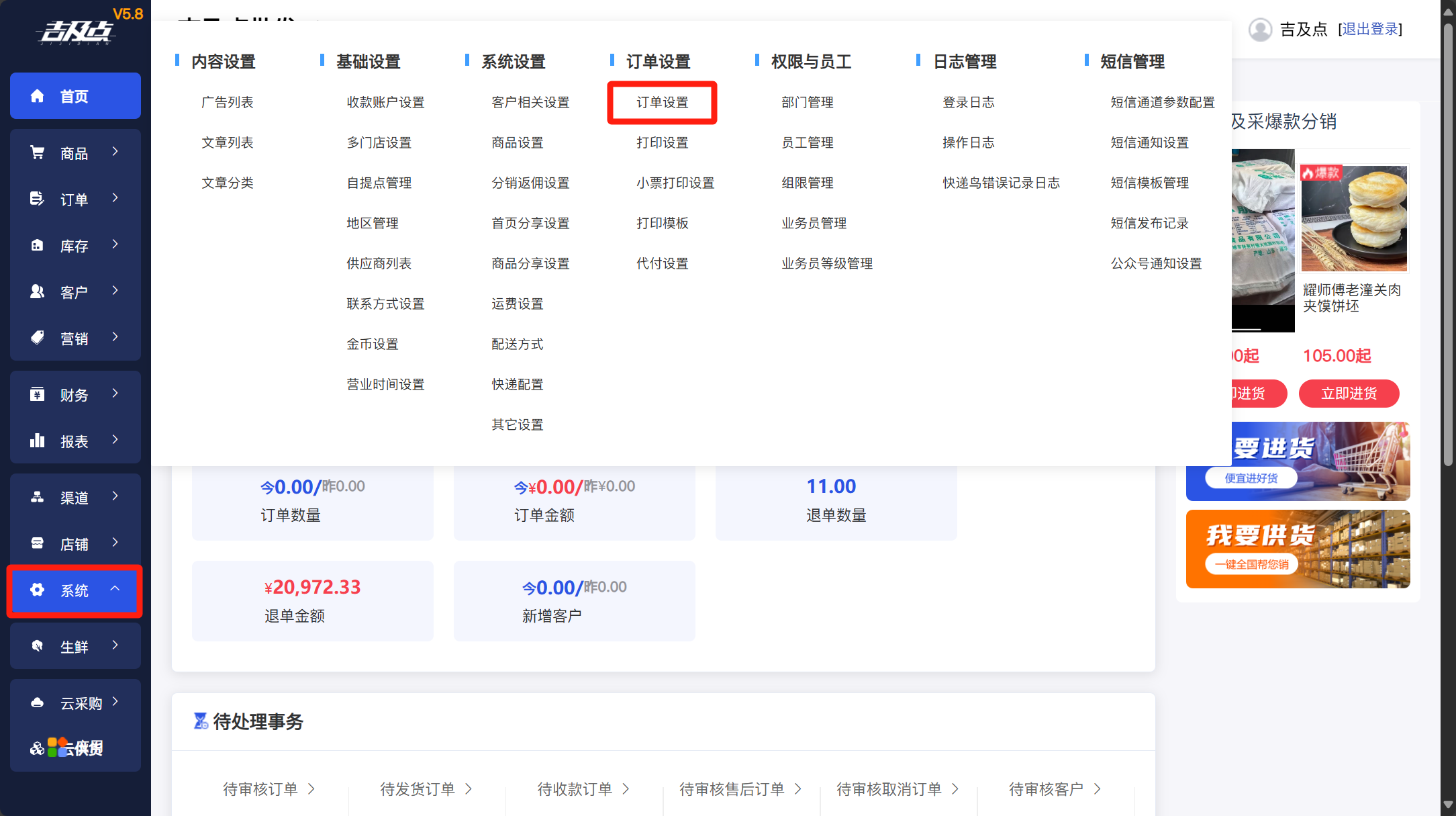Click the 财务 finance yen icon
This screenshot has height=816, width=1456.
point(38,395)
